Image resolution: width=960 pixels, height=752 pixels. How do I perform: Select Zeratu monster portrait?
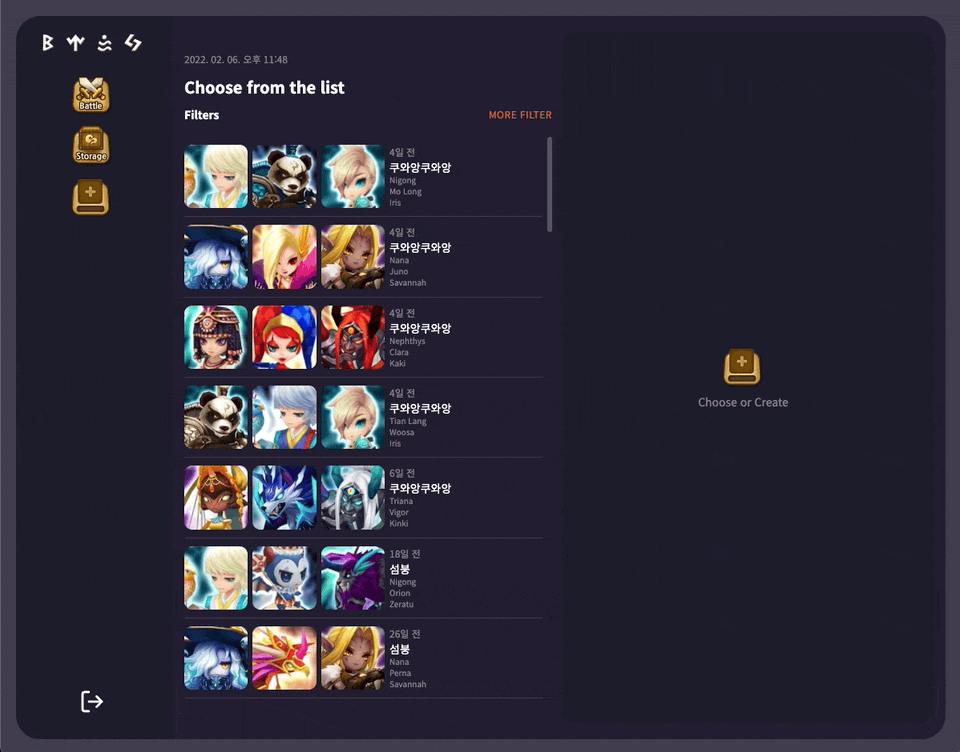pos(353,578)
